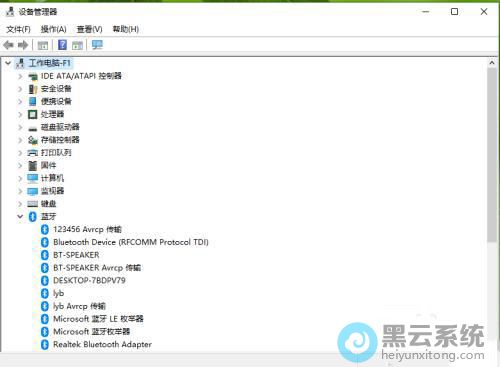Image resolution: width=500 pixels, height=367 pixels.
Task: Open the 查看(V) menu
Action: [89, 29]
